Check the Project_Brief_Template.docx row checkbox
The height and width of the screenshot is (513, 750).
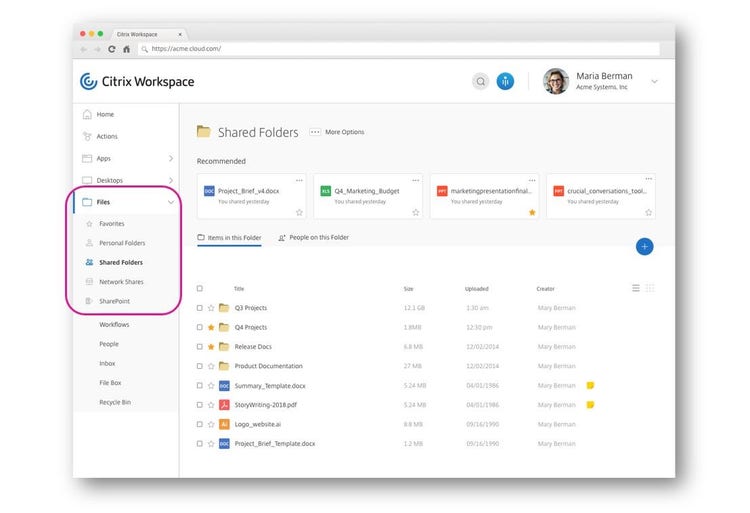click(199, 444)
